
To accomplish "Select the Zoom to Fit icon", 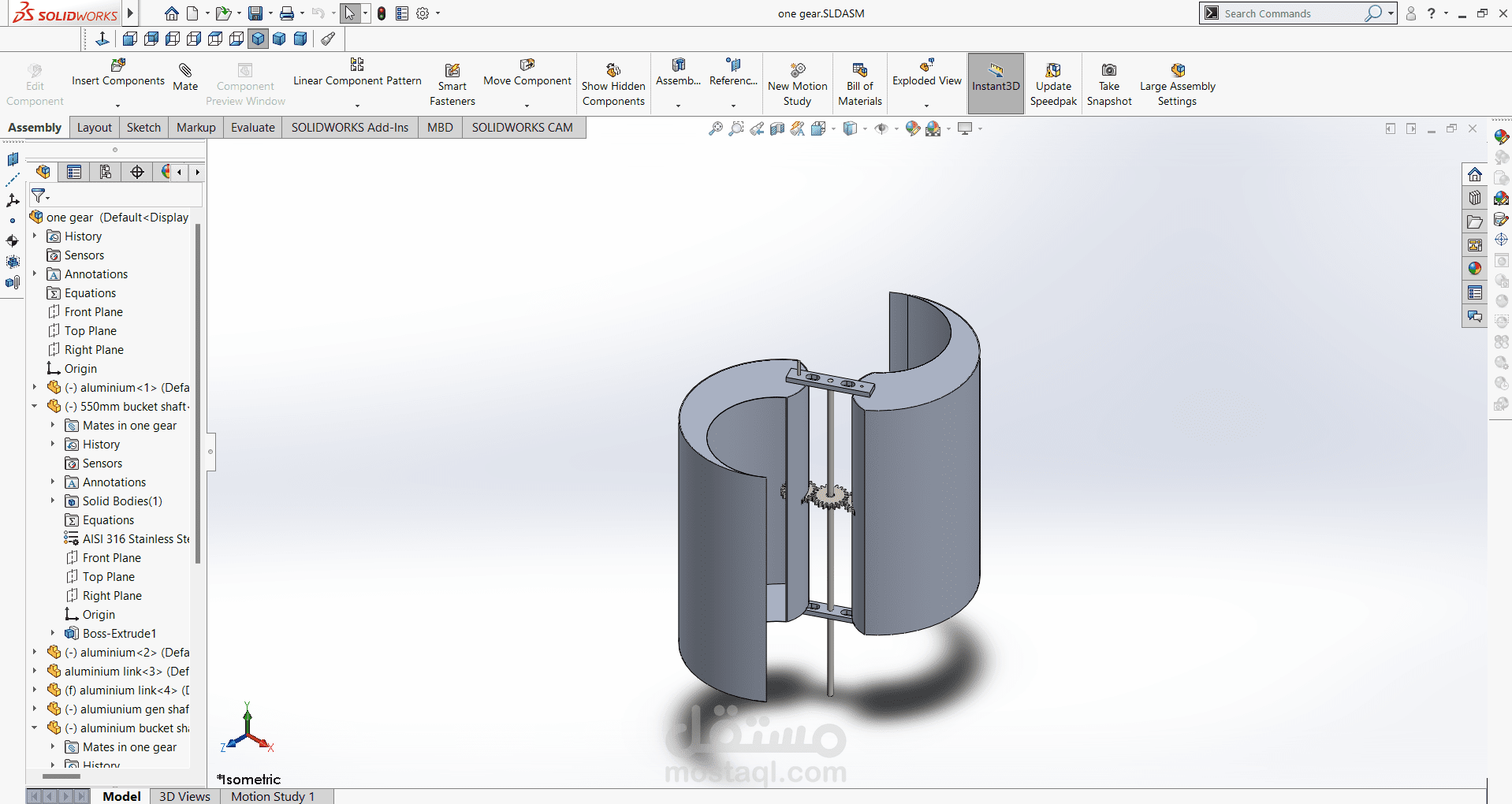I will pos(716,128).
